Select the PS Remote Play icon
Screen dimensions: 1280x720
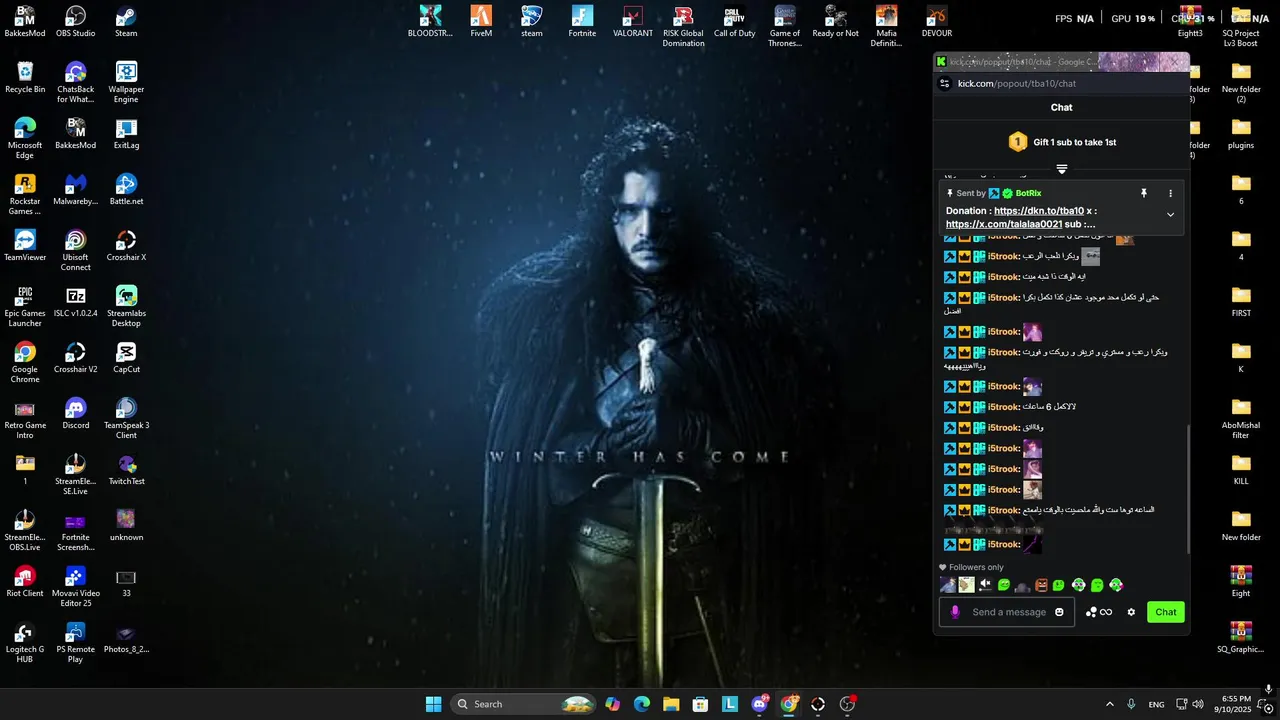75,642
